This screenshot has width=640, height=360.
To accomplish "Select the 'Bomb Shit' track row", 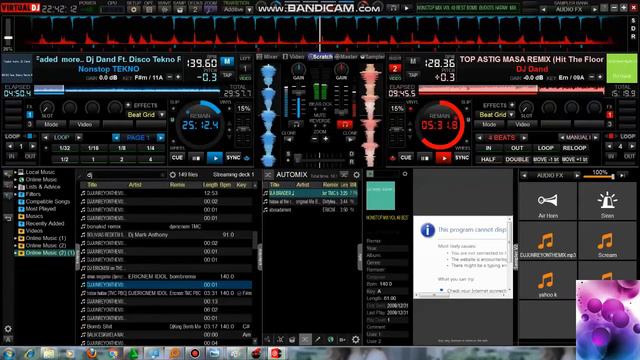I will tap(166, 327).
